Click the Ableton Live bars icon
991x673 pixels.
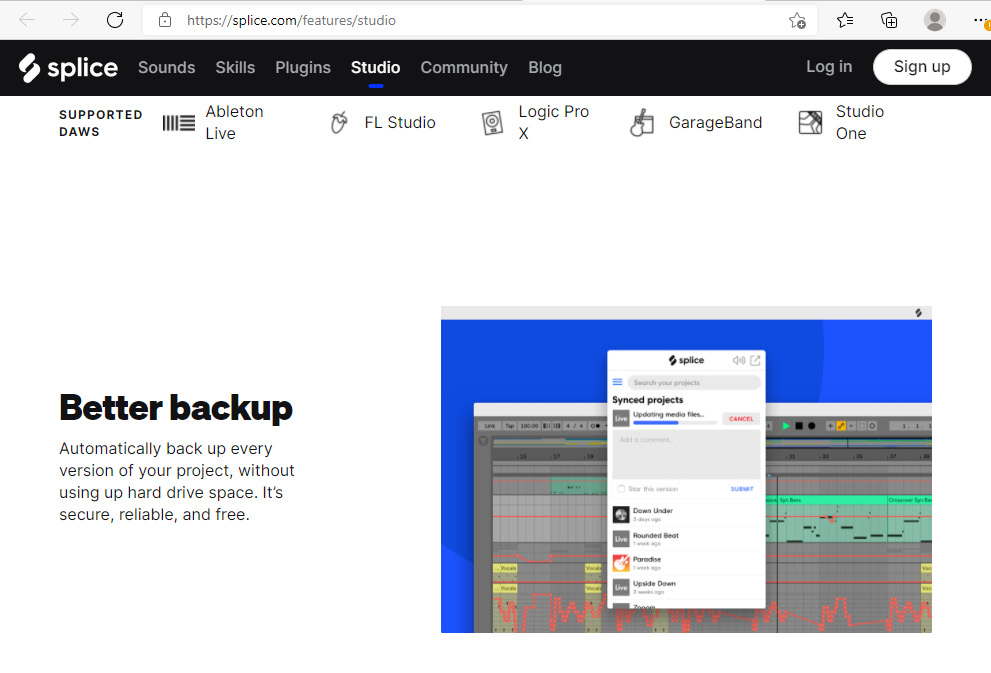click(x=179, y=123)
